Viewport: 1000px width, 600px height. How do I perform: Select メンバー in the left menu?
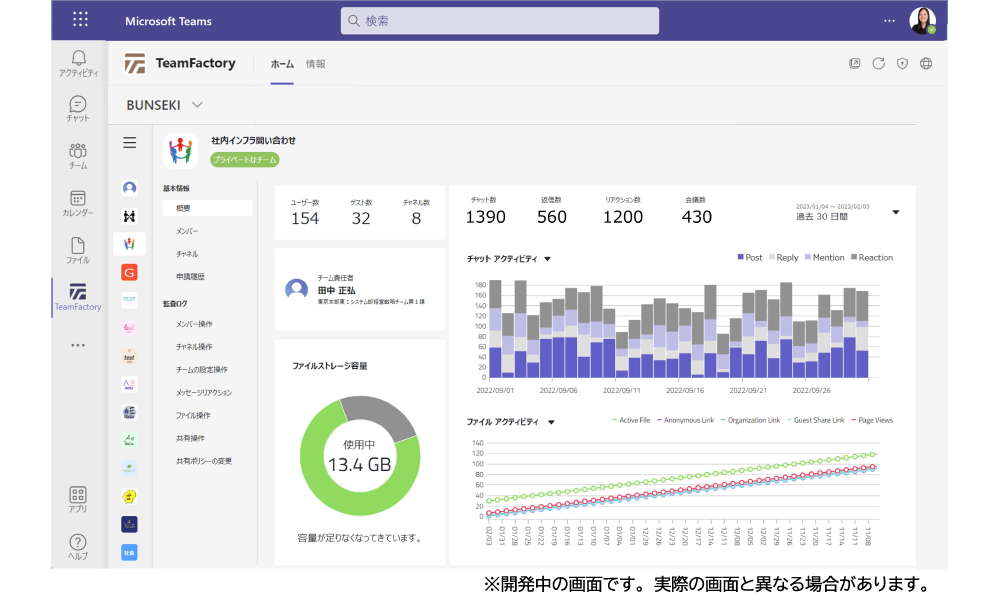tap(187, 231)
